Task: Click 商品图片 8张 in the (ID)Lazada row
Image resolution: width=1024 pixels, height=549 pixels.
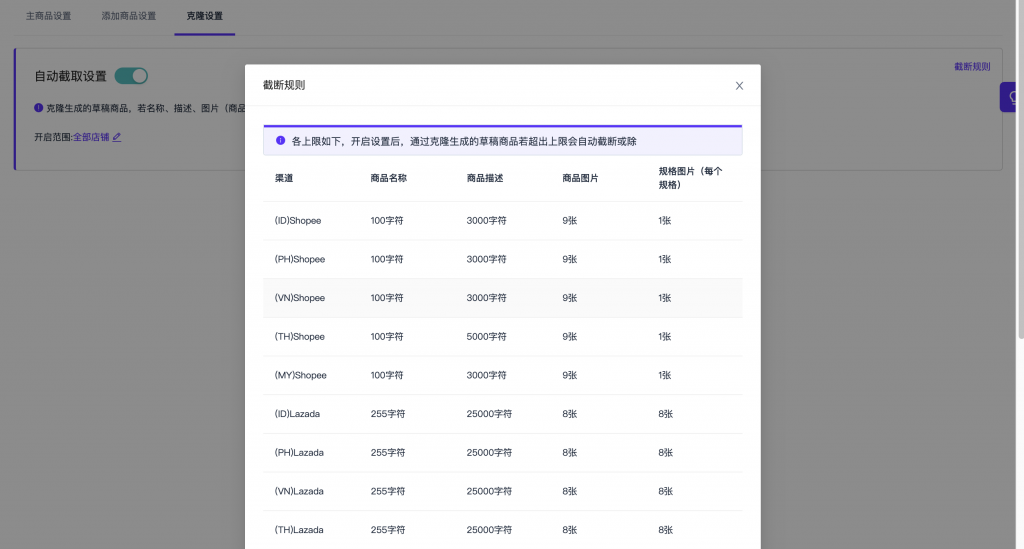Action: tap(569, 414)
